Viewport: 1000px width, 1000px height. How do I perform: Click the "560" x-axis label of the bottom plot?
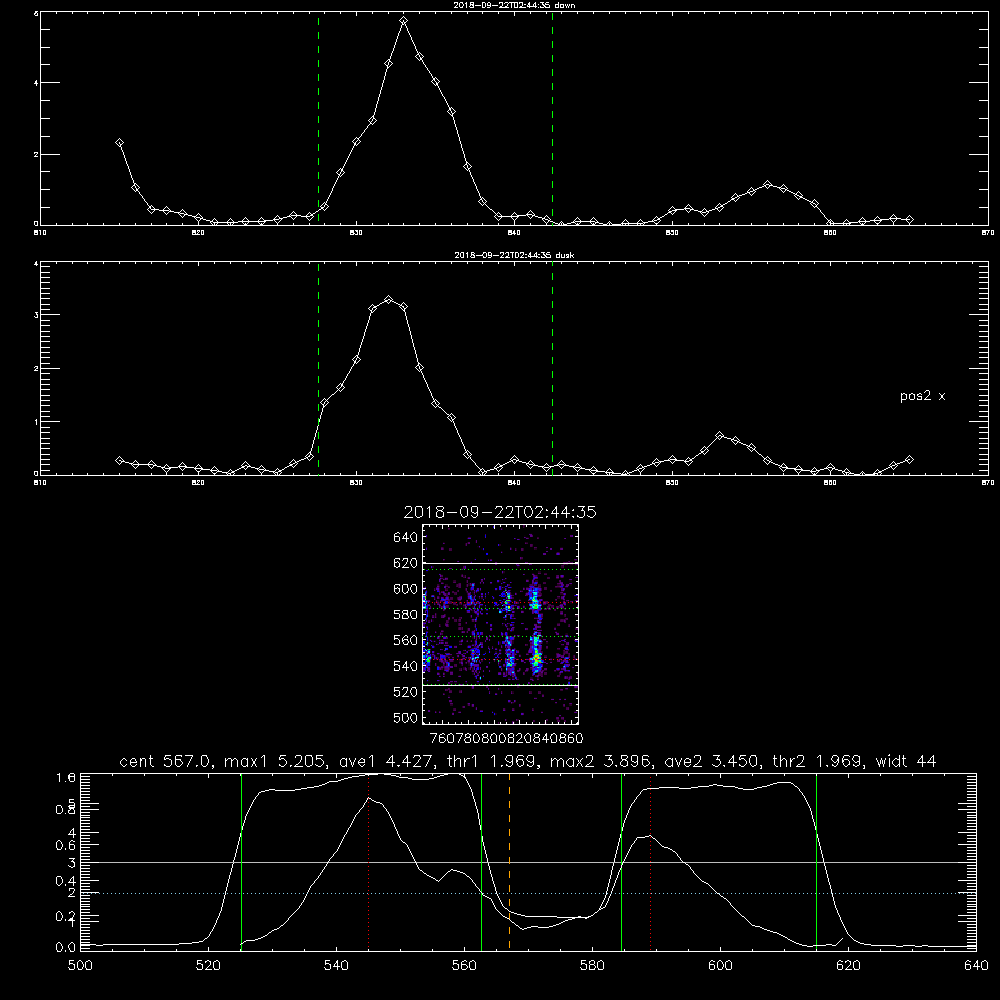pos(464,966)
